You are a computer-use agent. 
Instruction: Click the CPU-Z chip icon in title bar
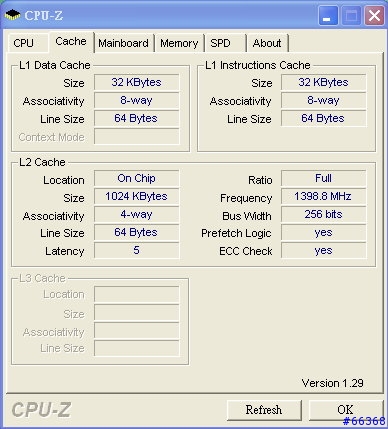pos(13,15)
